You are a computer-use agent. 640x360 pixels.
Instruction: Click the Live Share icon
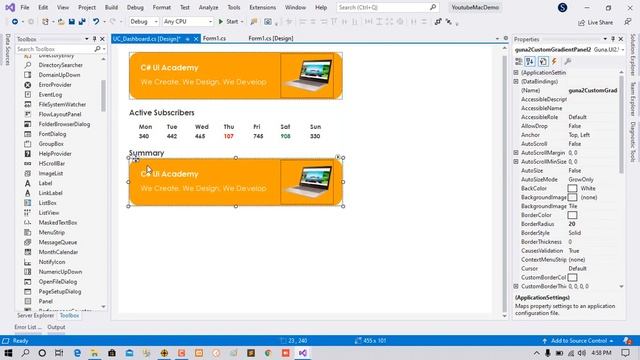pos(582,22)
